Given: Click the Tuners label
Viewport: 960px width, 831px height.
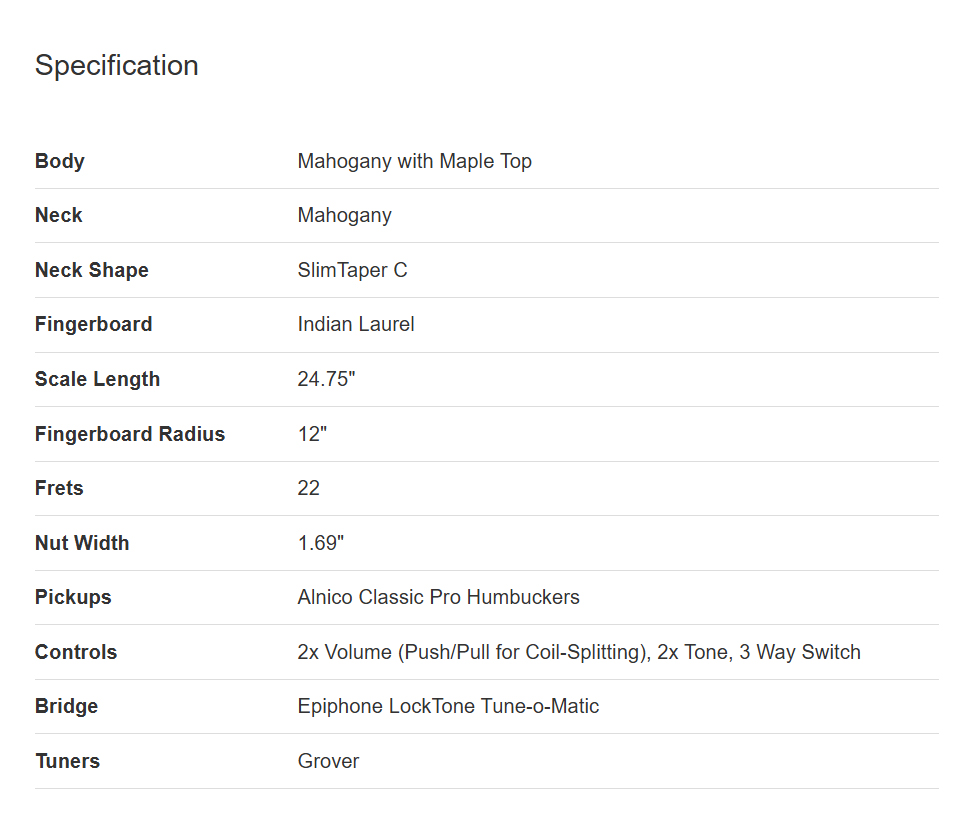Looking at the screenshot, I should click(67, 761).
